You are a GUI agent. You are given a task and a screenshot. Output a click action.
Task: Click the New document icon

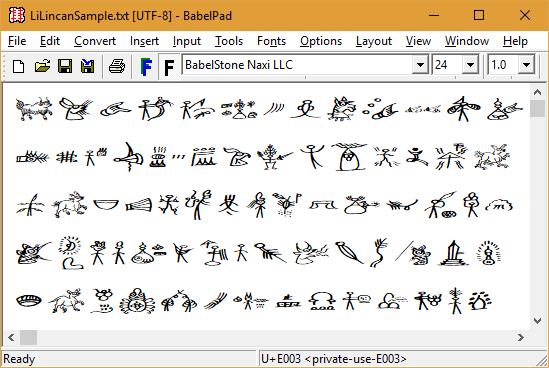point(19,66)
